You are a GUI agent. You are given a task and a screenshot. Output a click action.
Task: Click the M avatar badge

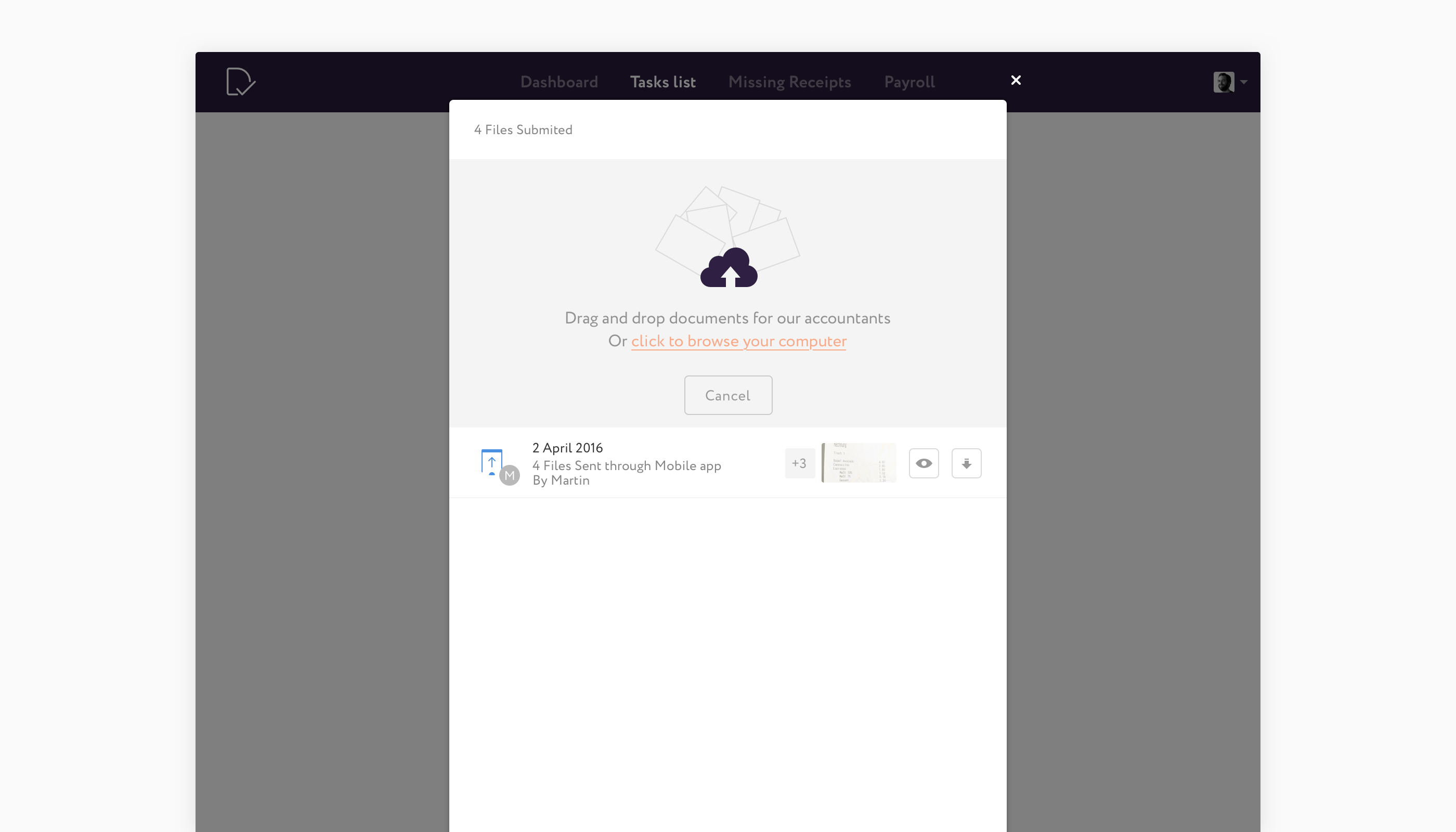[x=509, y=475]
